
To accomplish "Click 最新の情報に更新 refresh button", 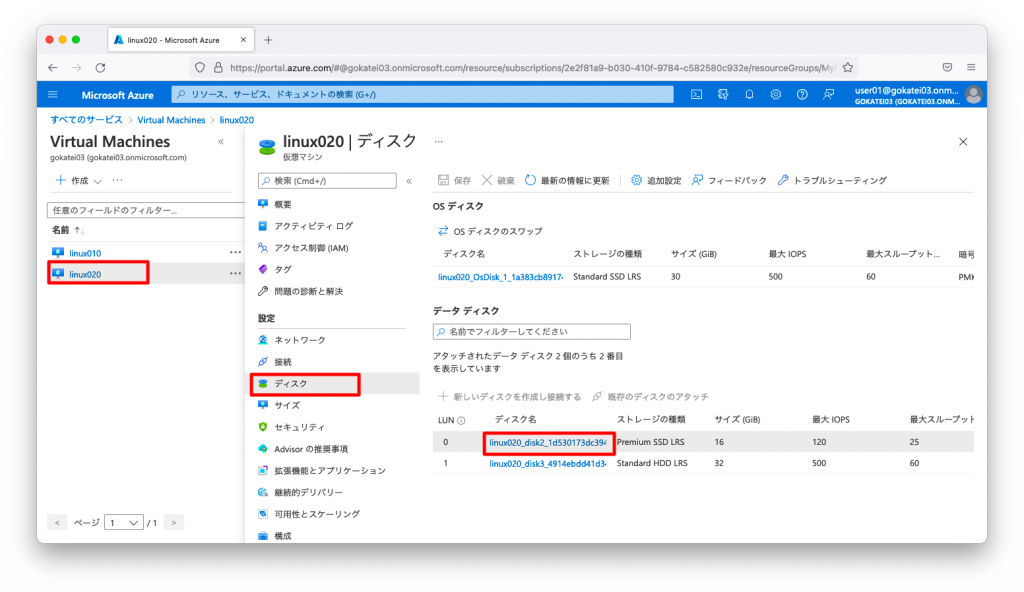I will (567, 180).
